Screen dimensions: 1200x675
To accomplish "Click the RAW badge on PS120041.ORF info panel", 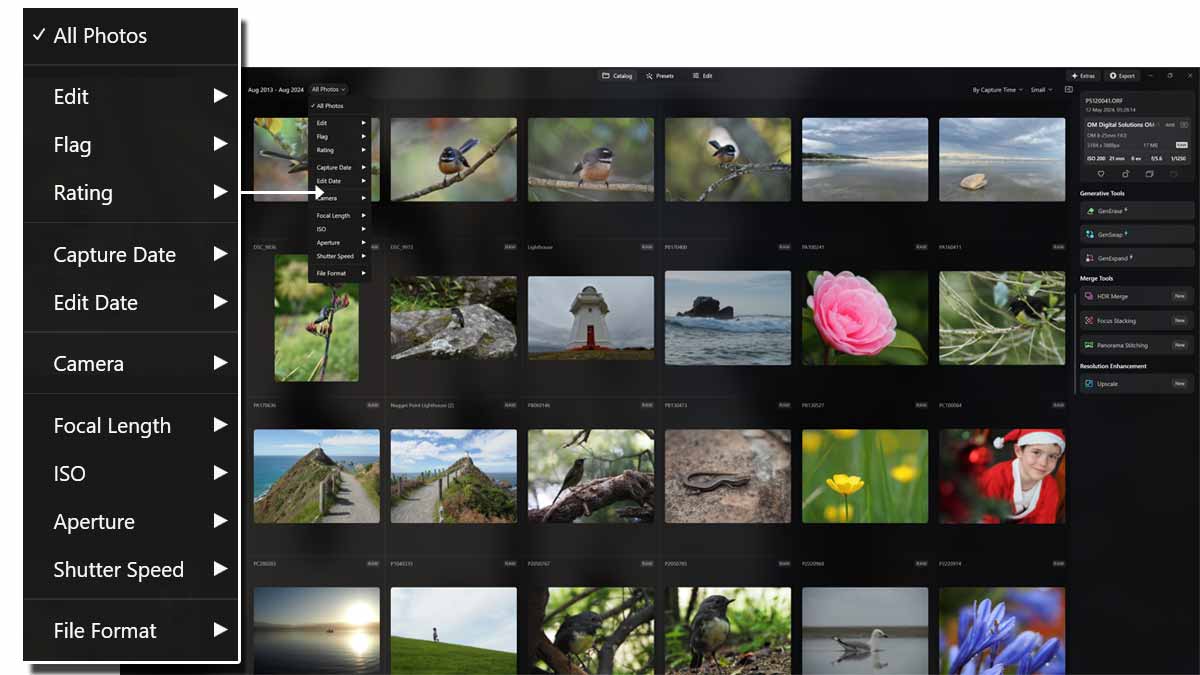I will pyautogui.click(x=1182, y=145).
